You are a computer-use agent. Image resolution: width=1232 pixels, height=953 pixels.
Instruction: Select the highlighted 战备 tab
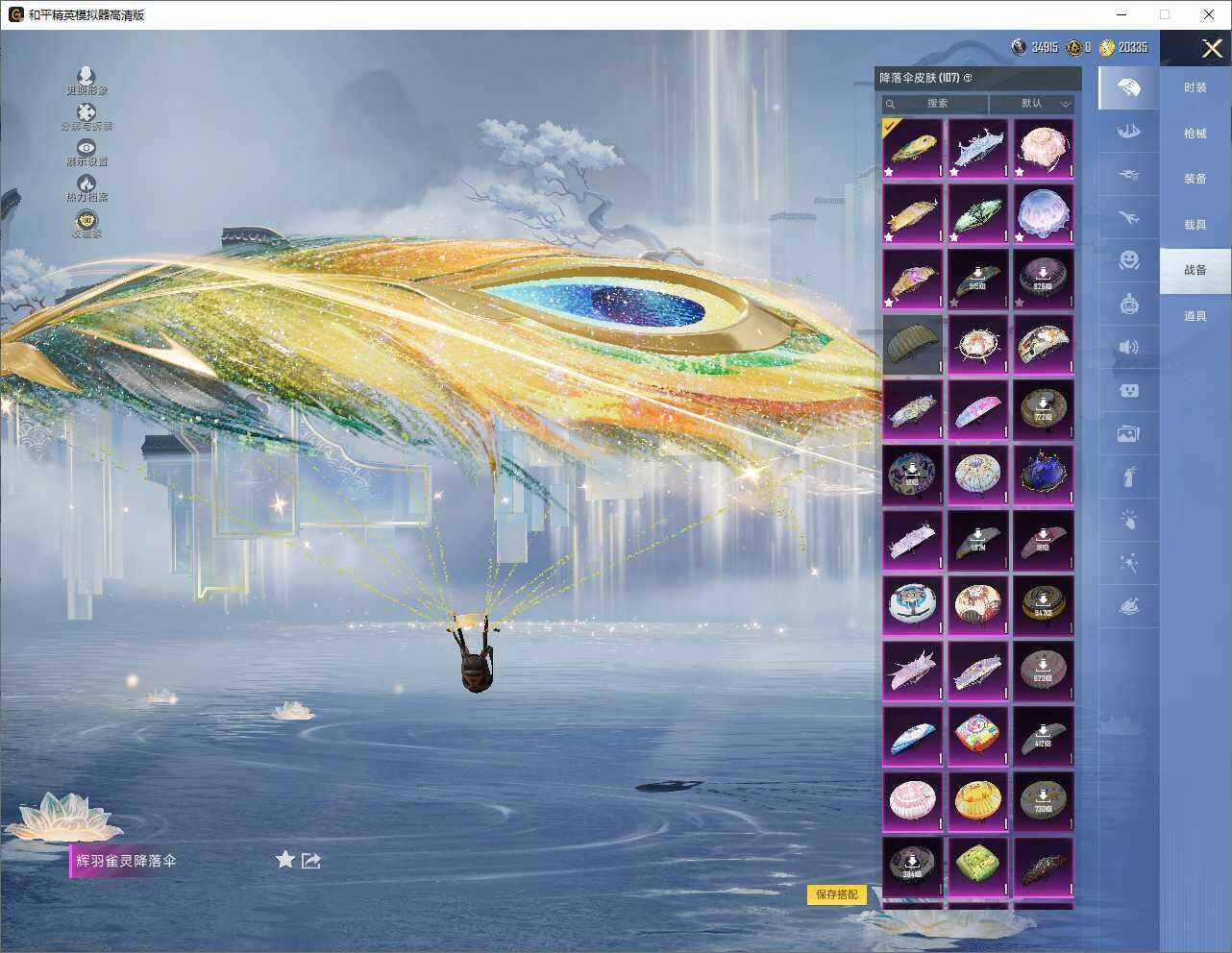[1195, 270]
